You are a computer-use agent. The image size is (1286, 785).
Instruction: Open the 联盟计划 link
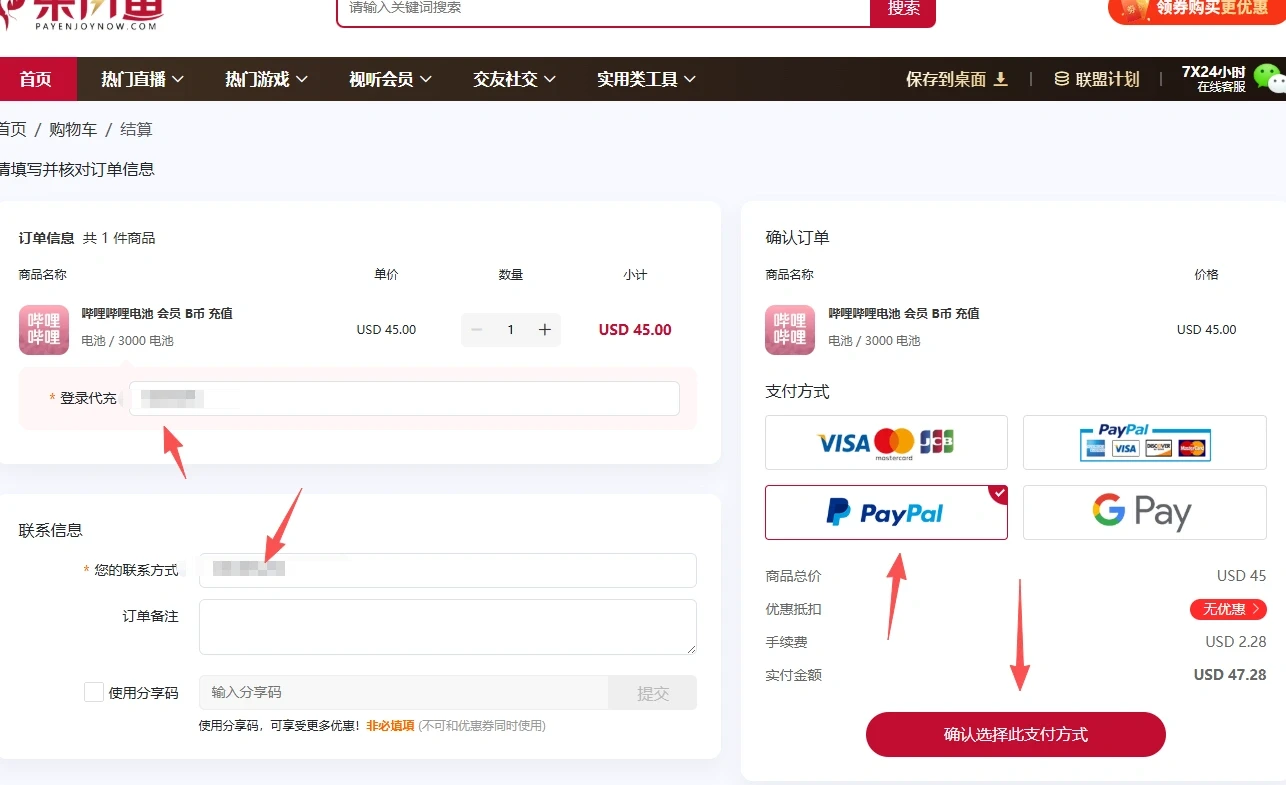1097,79
